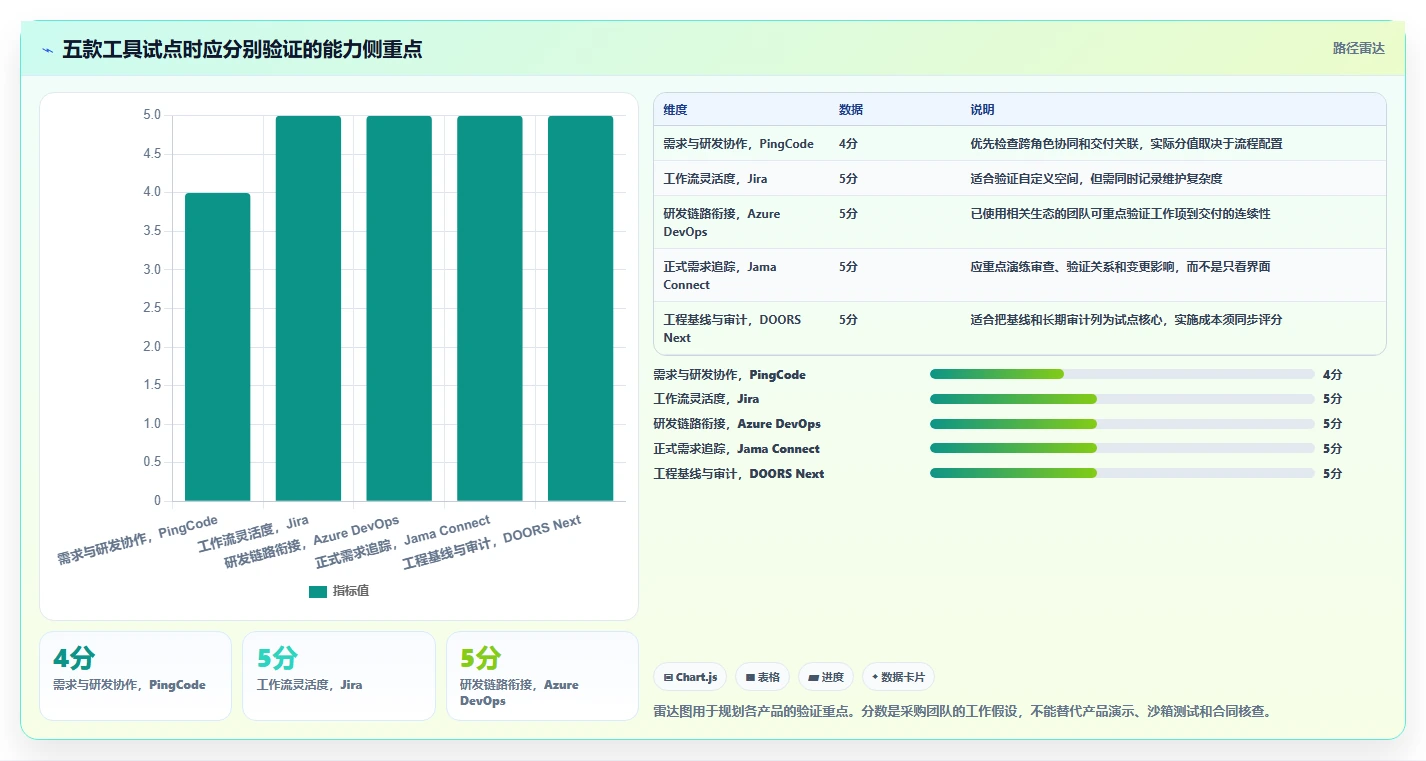Select table cell 研发链路衔接，Azure DevOps
The height and width of the screenshot is (761, 1426).
click(722, 223)
